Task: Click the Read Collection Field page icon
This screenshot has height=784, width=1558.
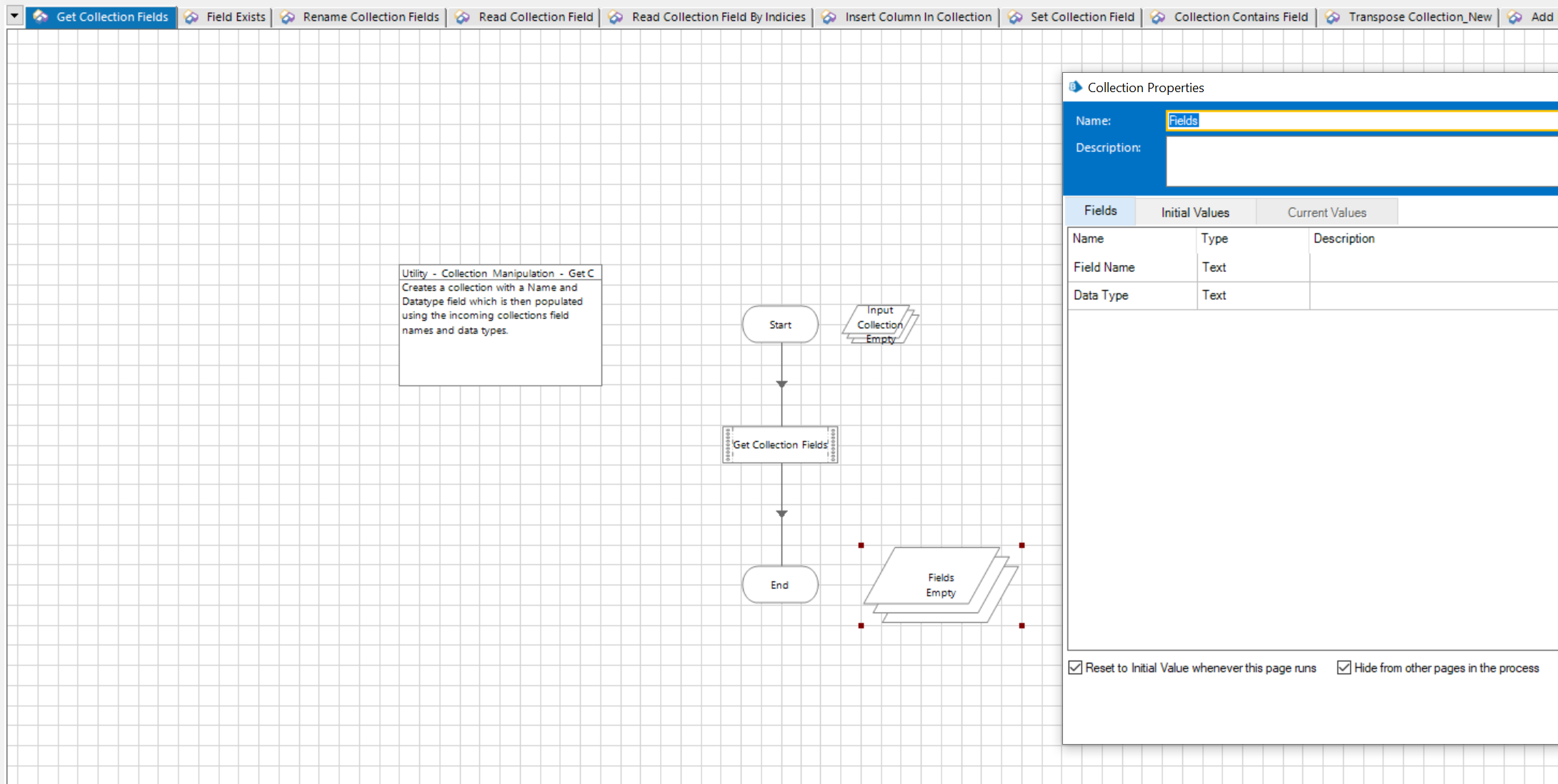Action: (461, 16)
